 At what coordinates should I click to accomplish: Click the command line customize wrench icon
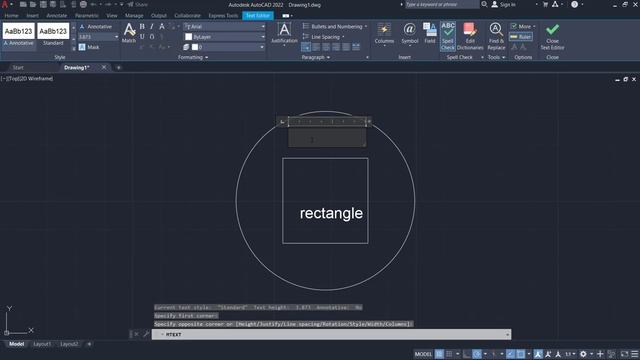(146, 334)
